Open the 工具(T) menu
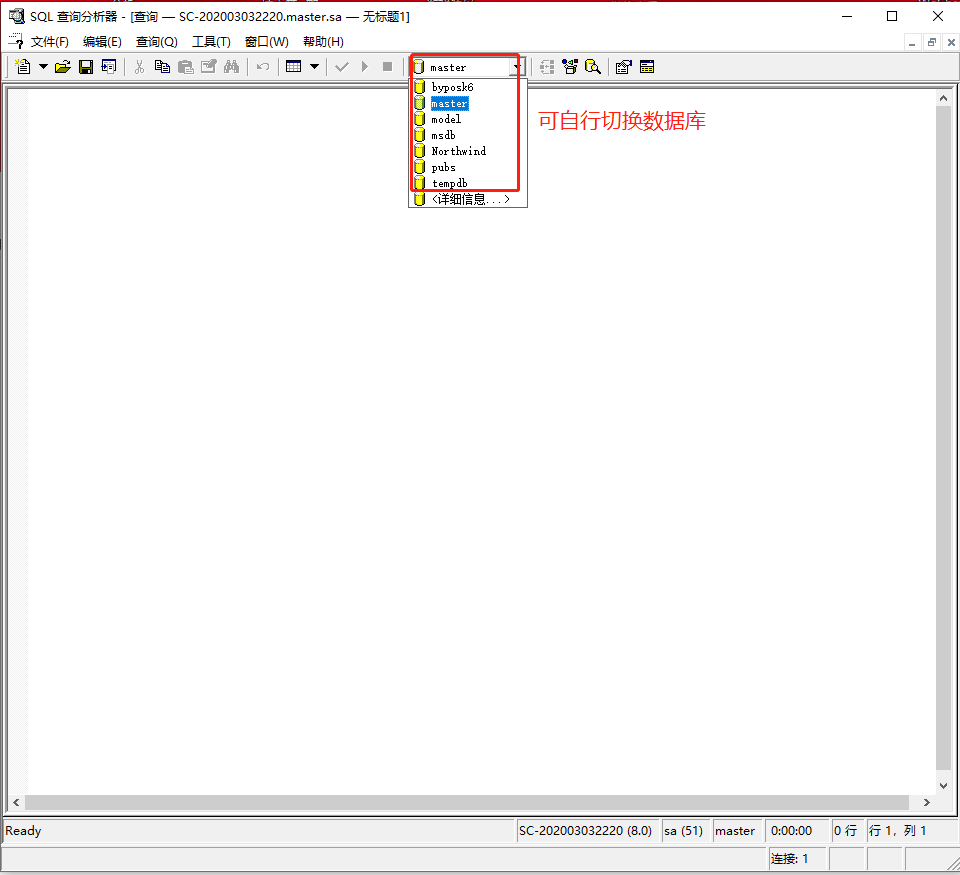This screenshot has height=875, width=960. point(212,41)
